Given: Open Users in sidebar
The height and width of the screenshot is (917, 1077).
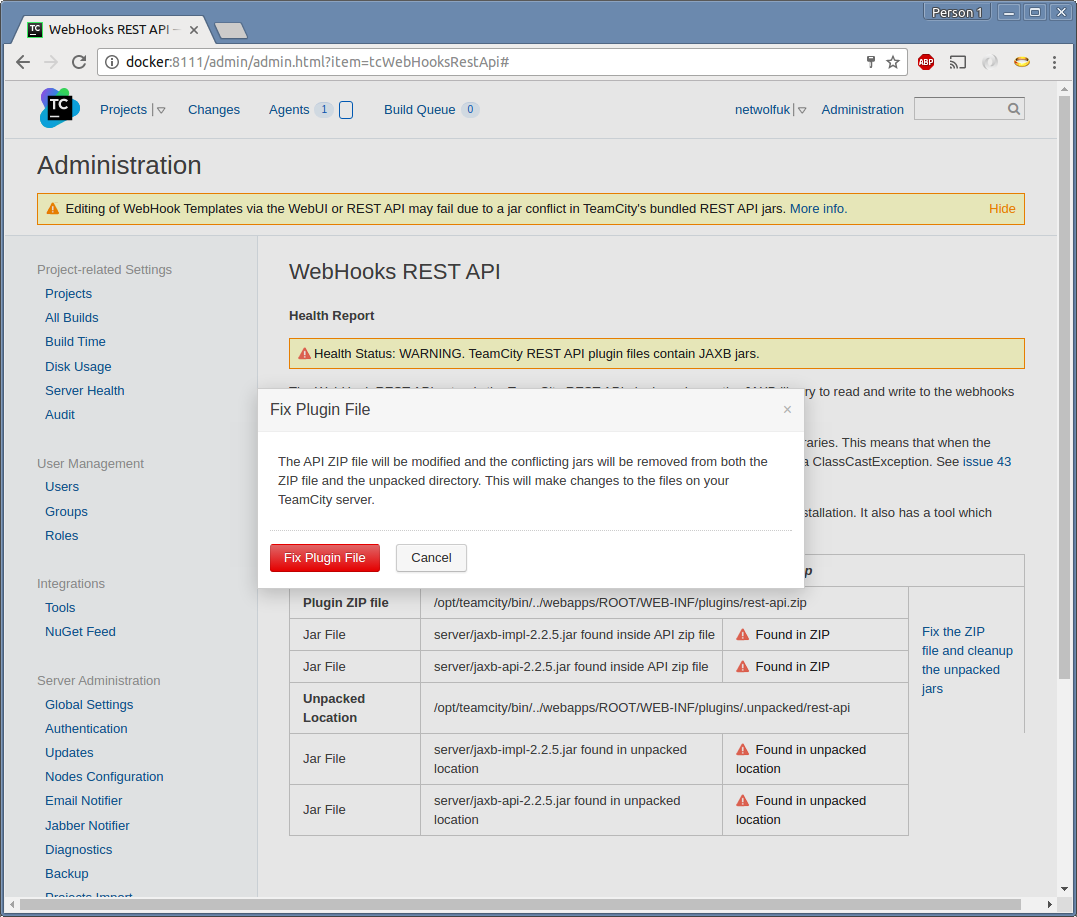Looking at the screenshot, I should coord(62,486).
